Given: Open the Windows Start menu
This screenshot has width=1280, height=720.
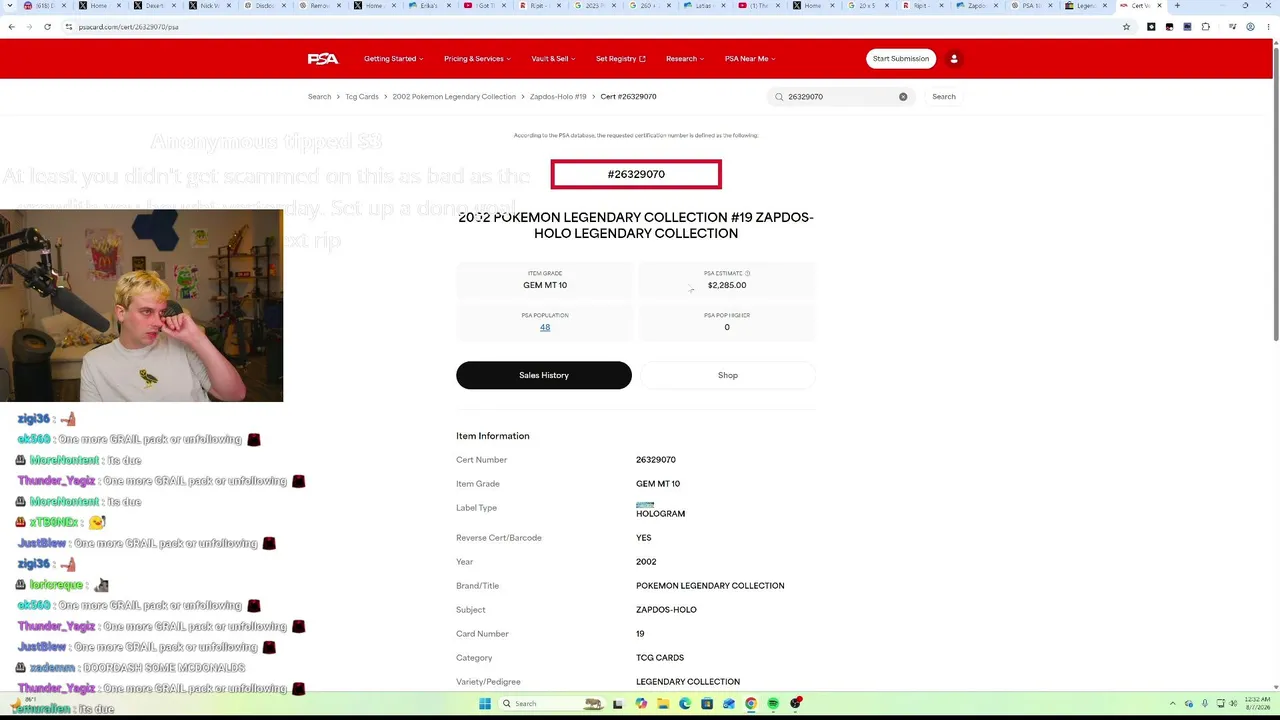Looking at the screenshot, I should pyautogui.click(x=485, y=704).
